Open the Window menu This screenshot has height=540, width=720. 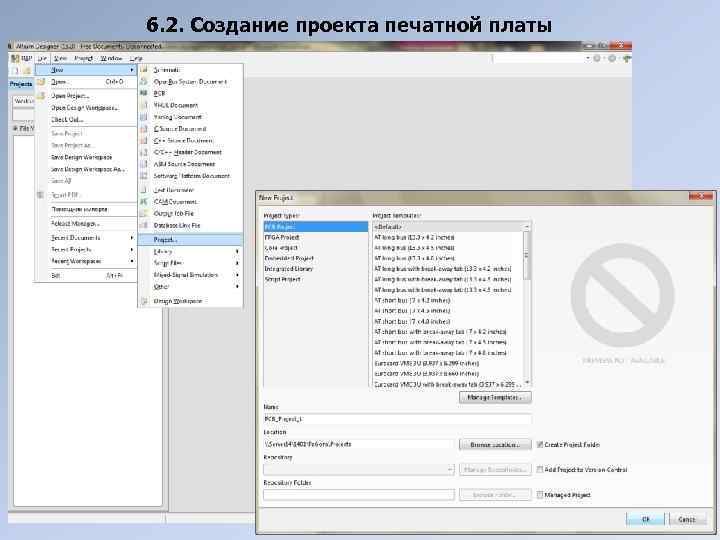pyautogui.click(x=111, y=58)
